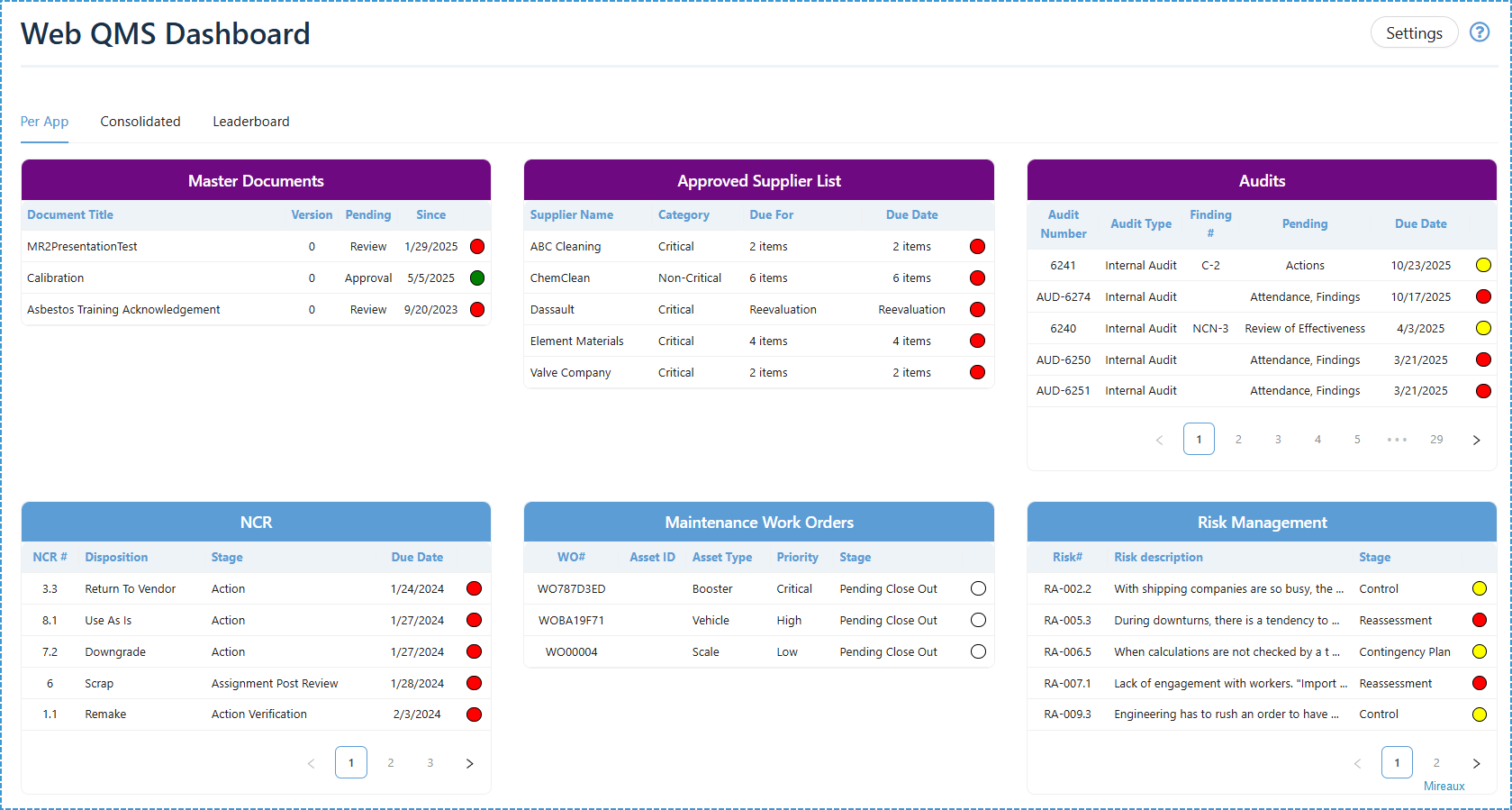Click green status dot for Calibration document

pos(477,278)
